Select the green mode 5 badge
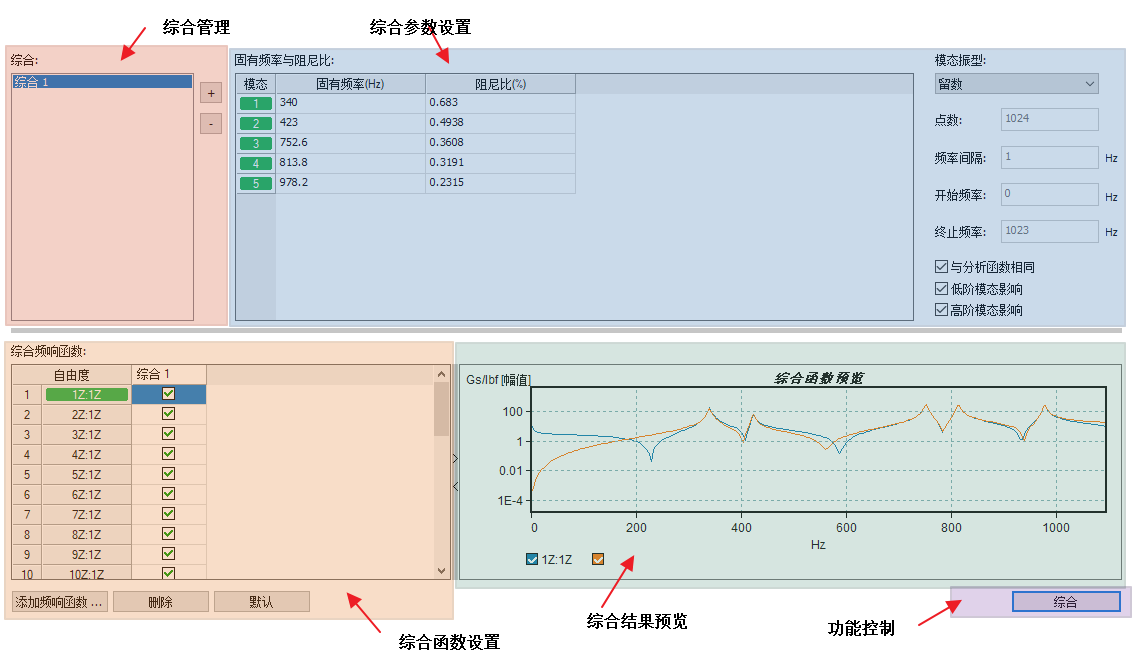 pyautogui.click(x=256, y=183)
